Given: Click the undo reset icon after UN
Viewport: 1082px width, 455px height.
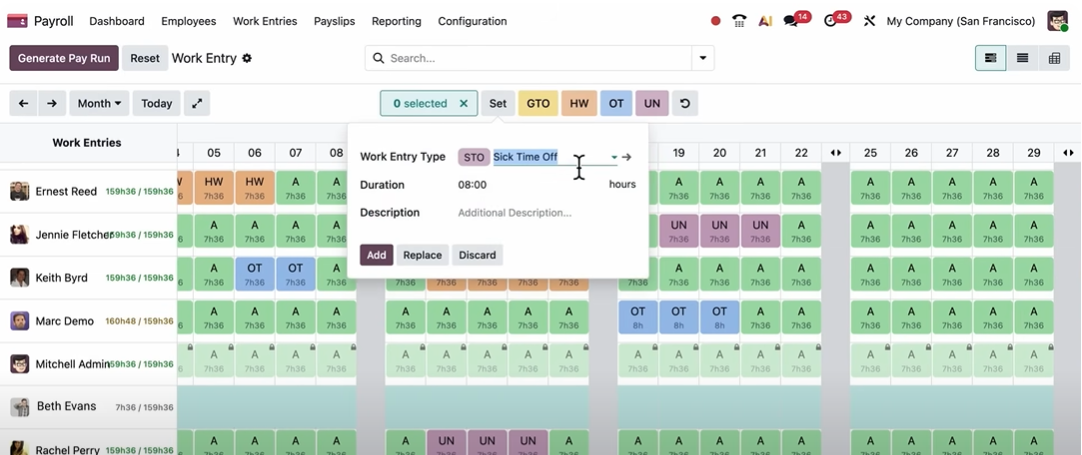Looking at the screenshot, I should (684, 103).
